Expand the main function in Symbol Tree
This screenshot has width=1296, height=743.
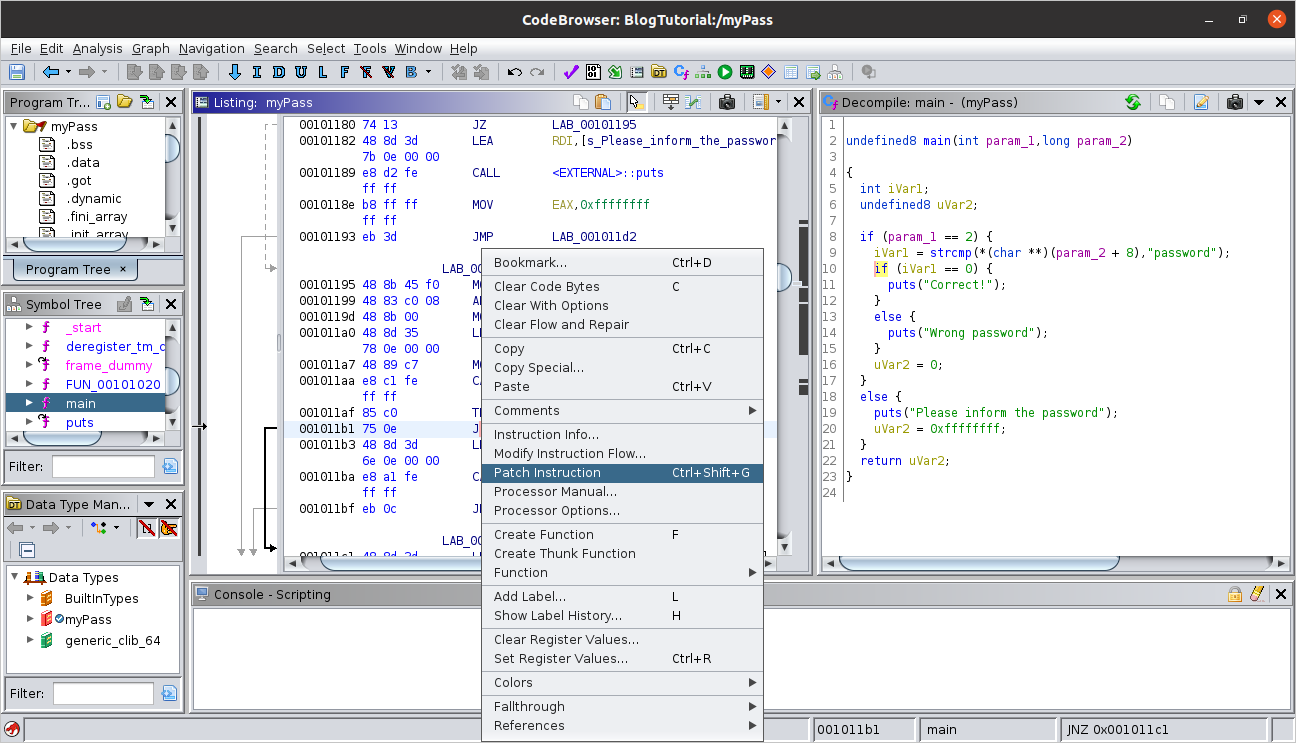coord(27,403)
